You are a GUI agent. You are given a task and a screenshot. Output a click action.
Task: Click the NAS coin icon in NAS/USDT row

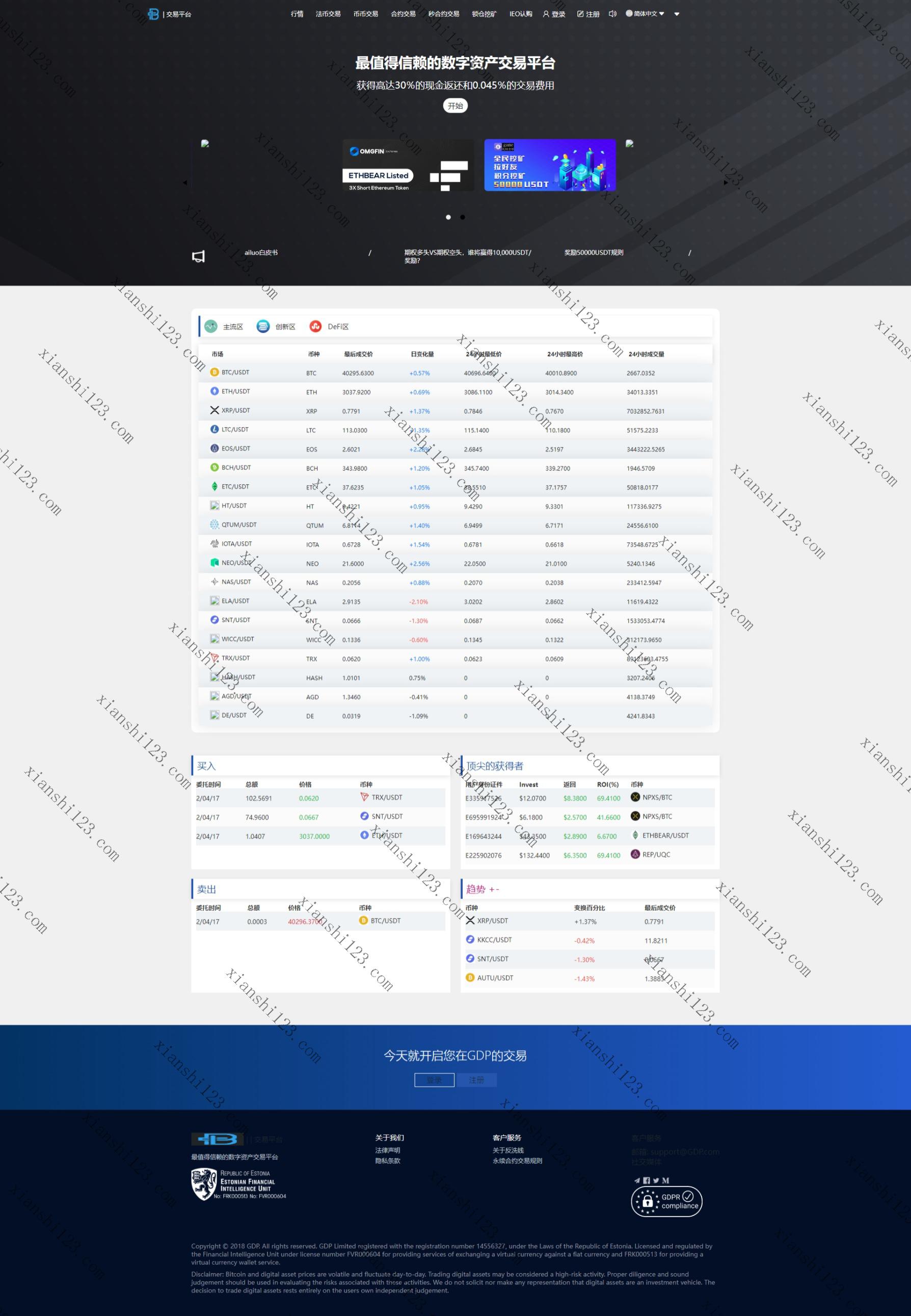(215, 582)
